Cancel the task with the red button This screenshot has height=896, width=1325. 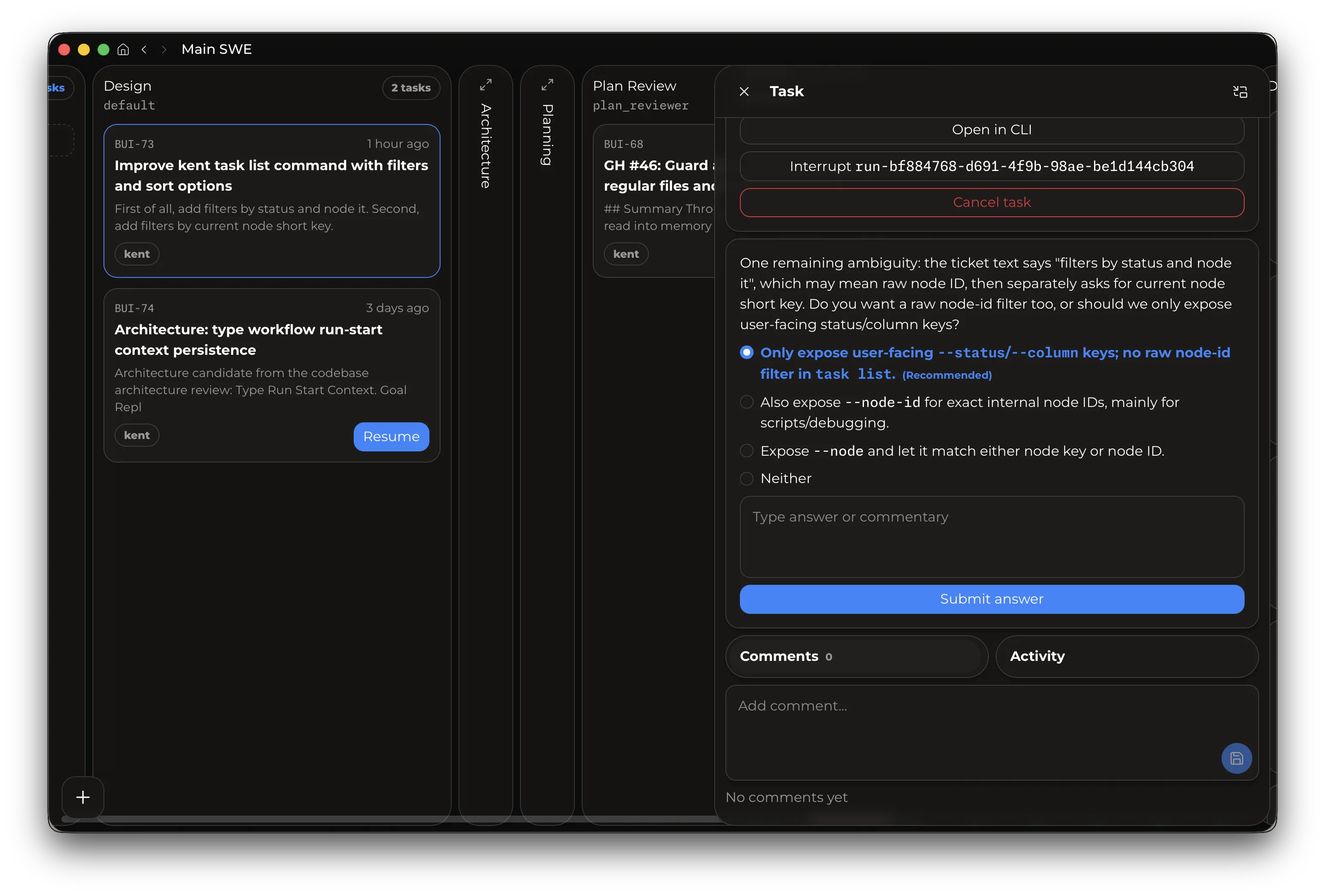point(991,202)
